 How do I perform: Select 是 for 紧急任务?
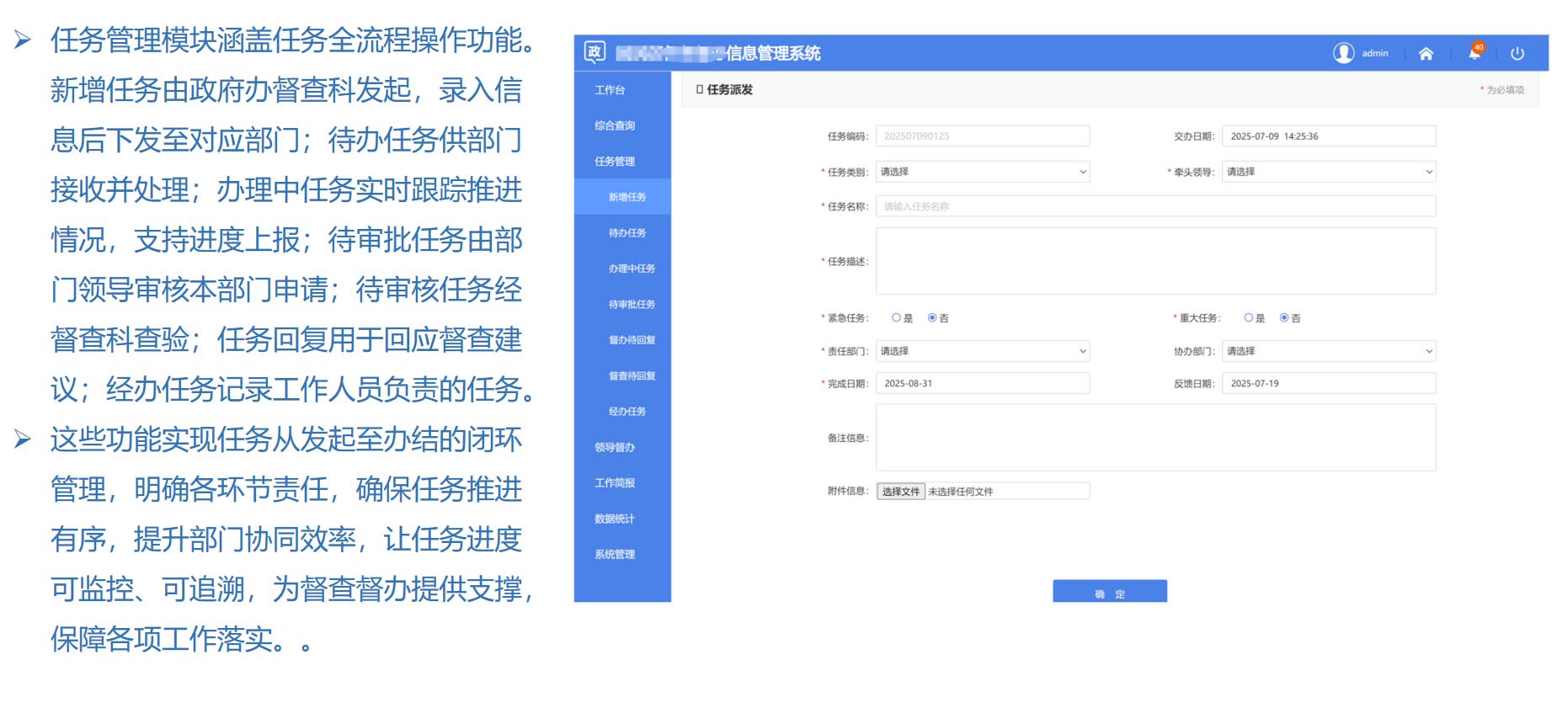896,318
